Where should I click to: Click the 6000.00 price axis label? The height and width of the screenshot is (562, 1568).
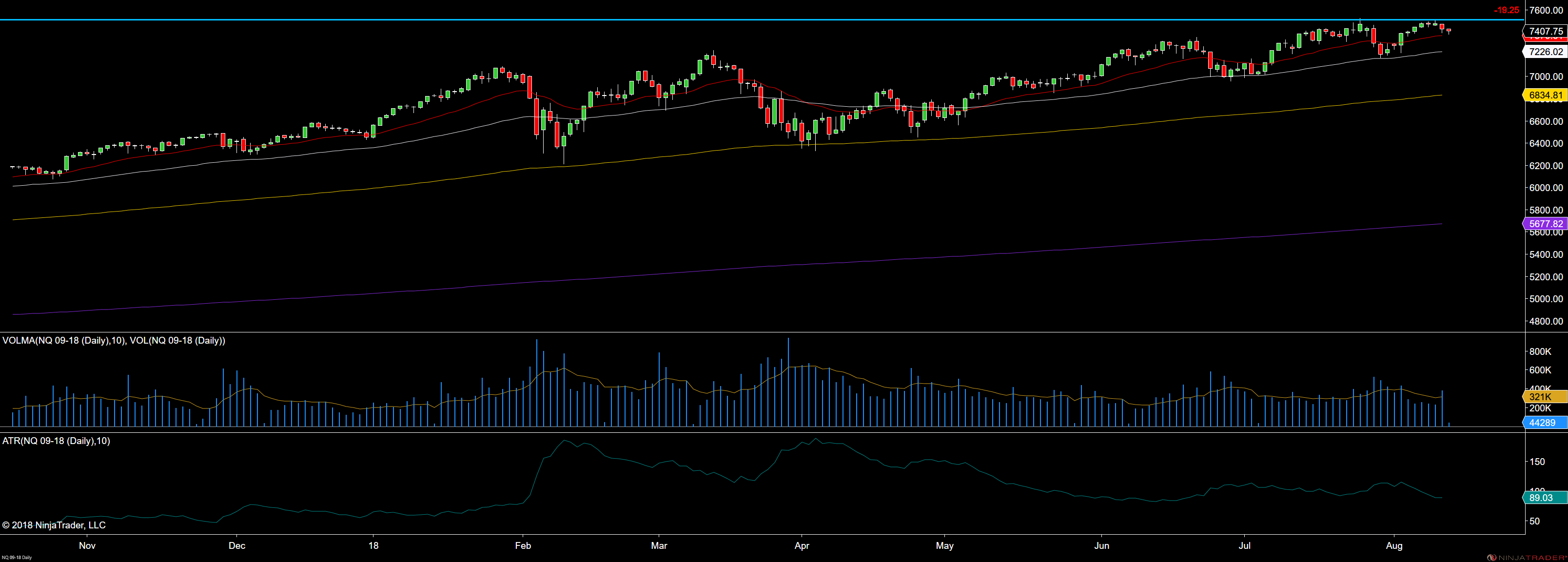coord(1546,188)
